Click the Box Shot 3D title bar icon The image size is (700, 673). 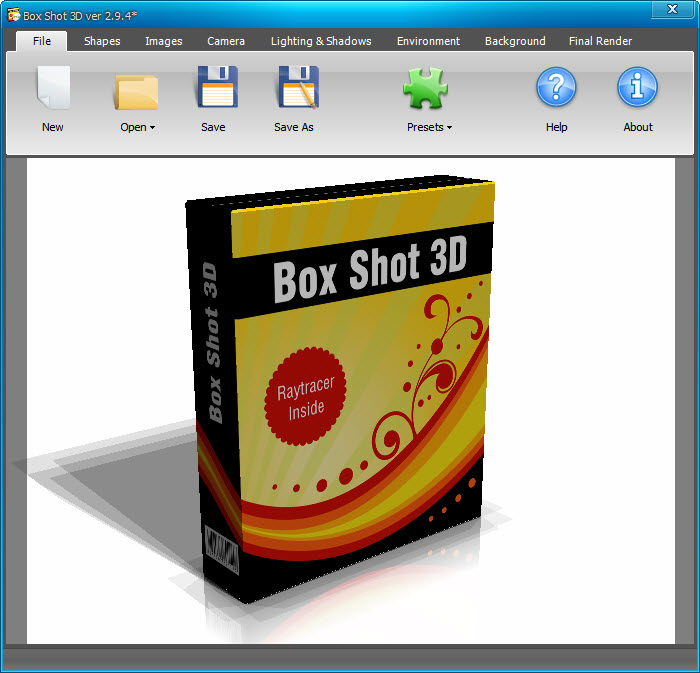tap(13, 13)
